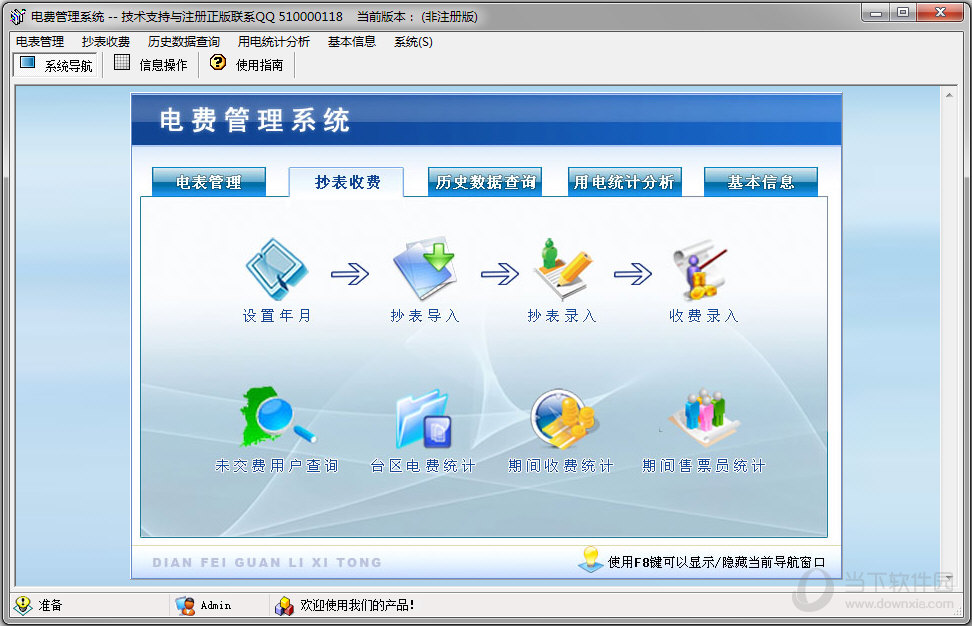Open the 抄表收费 menu in menu bar

[x=106, y=42]
